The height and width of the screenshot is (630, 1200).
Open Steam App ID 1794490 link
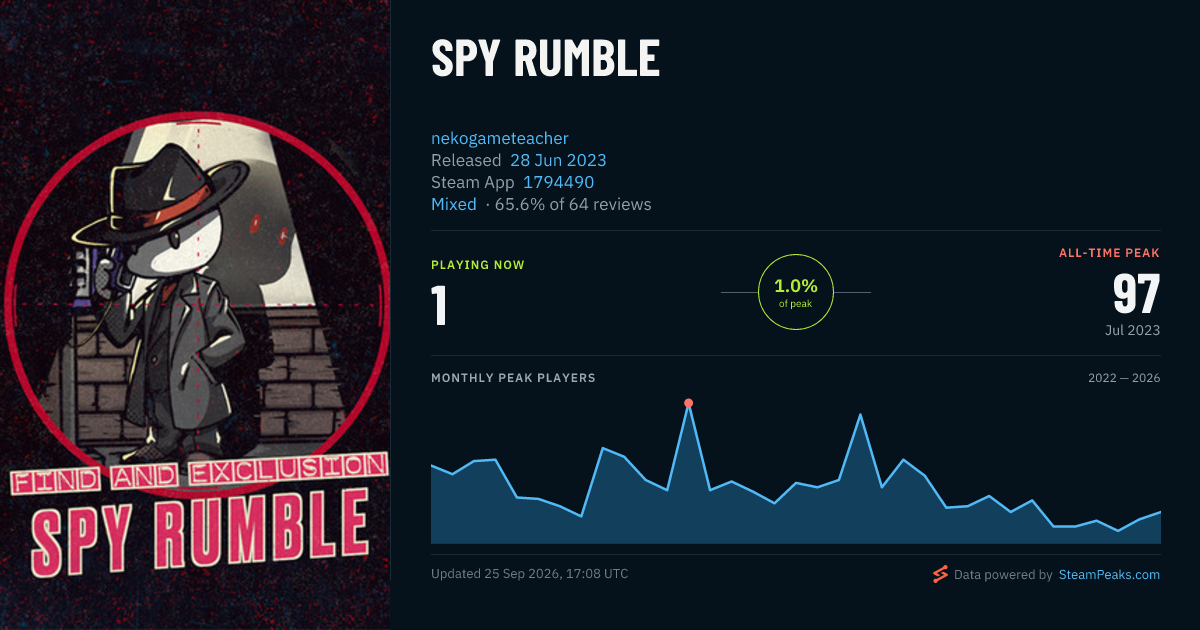point(558,182)
